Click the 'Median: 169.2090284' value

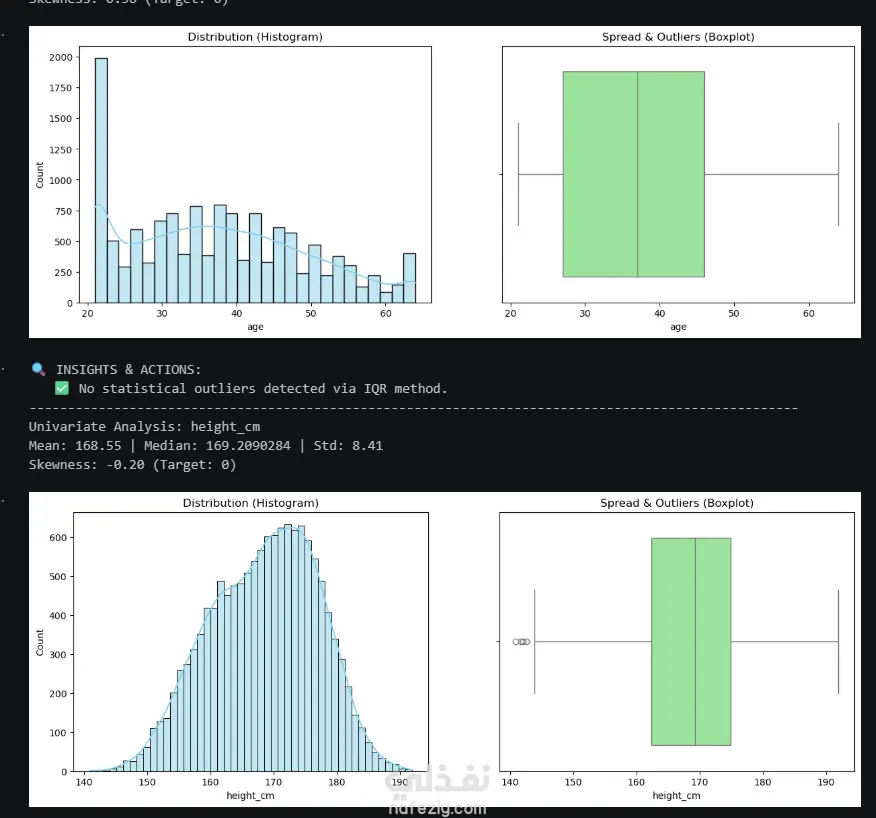click(x=217, y=446)
